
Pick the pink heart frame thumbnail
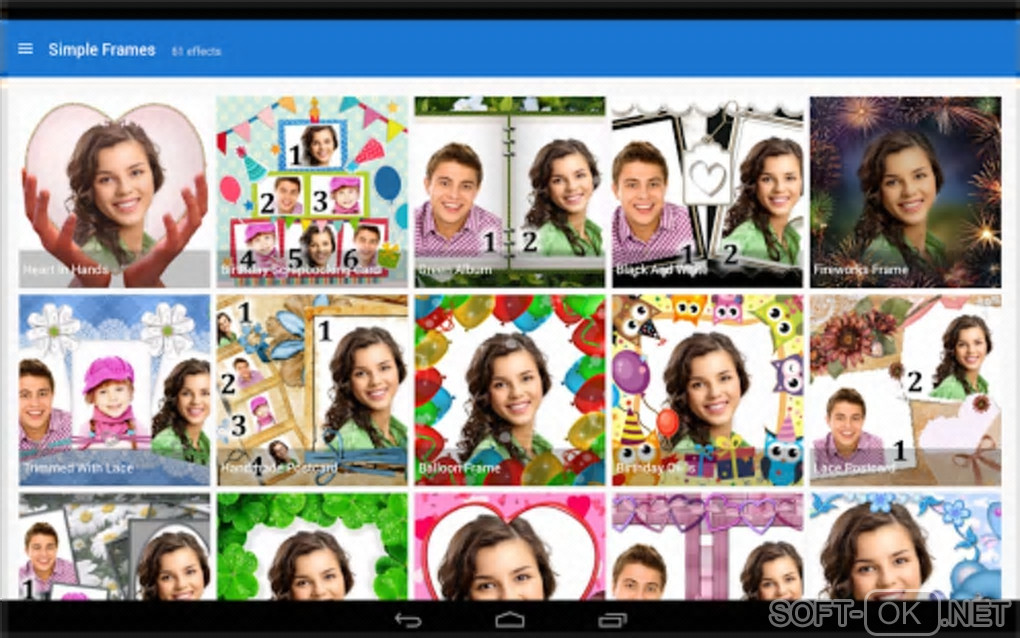[x=510, y=546]
